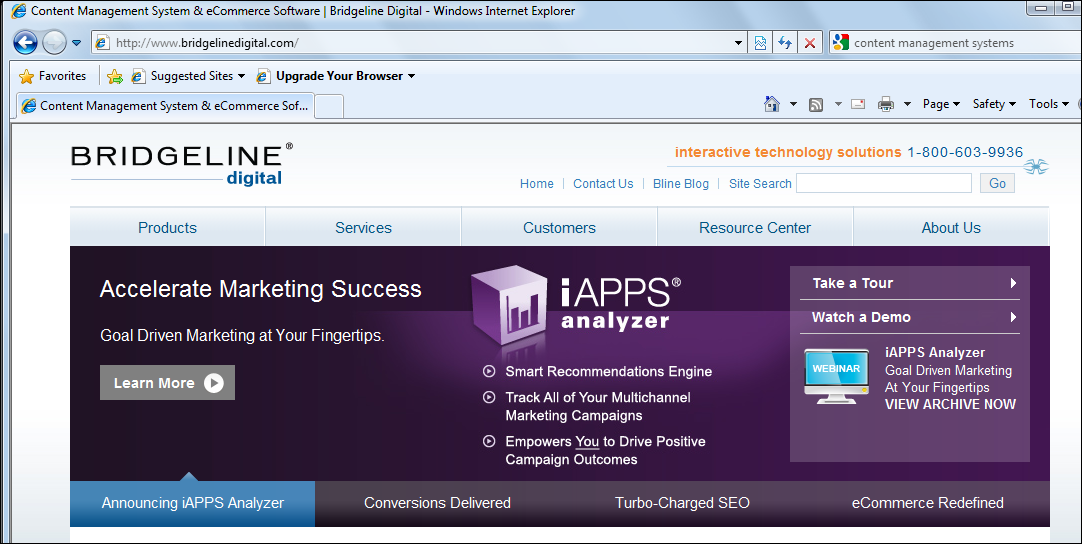The image size is (1082, 544).
Task: Open the Tools menu
Action: click(1049, 104)
